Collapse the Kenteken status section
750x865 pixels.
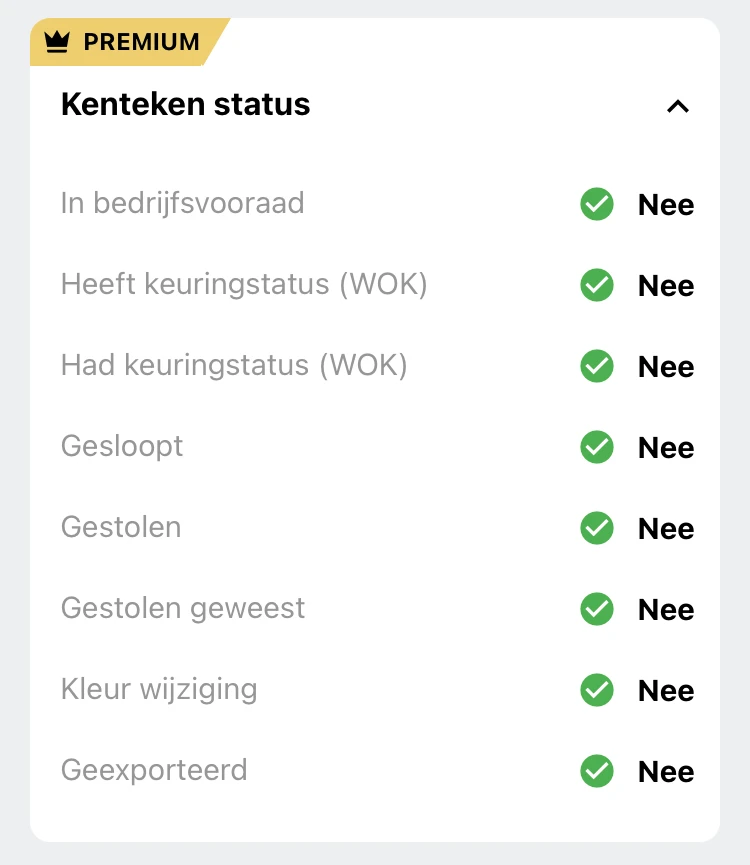pos(678,106)
